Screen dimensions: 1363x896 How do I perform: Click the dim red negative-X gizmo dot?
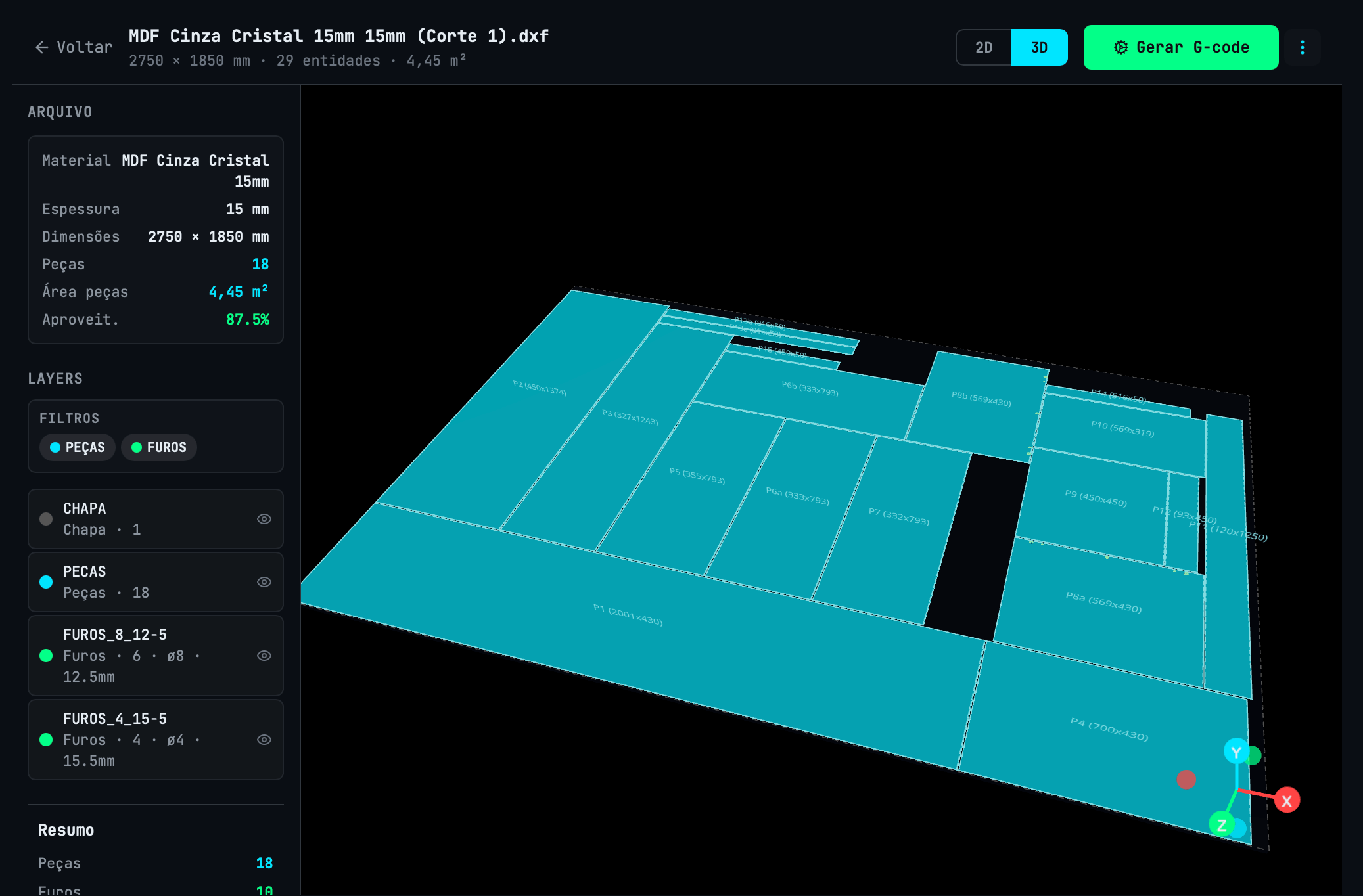point(1186,780)
